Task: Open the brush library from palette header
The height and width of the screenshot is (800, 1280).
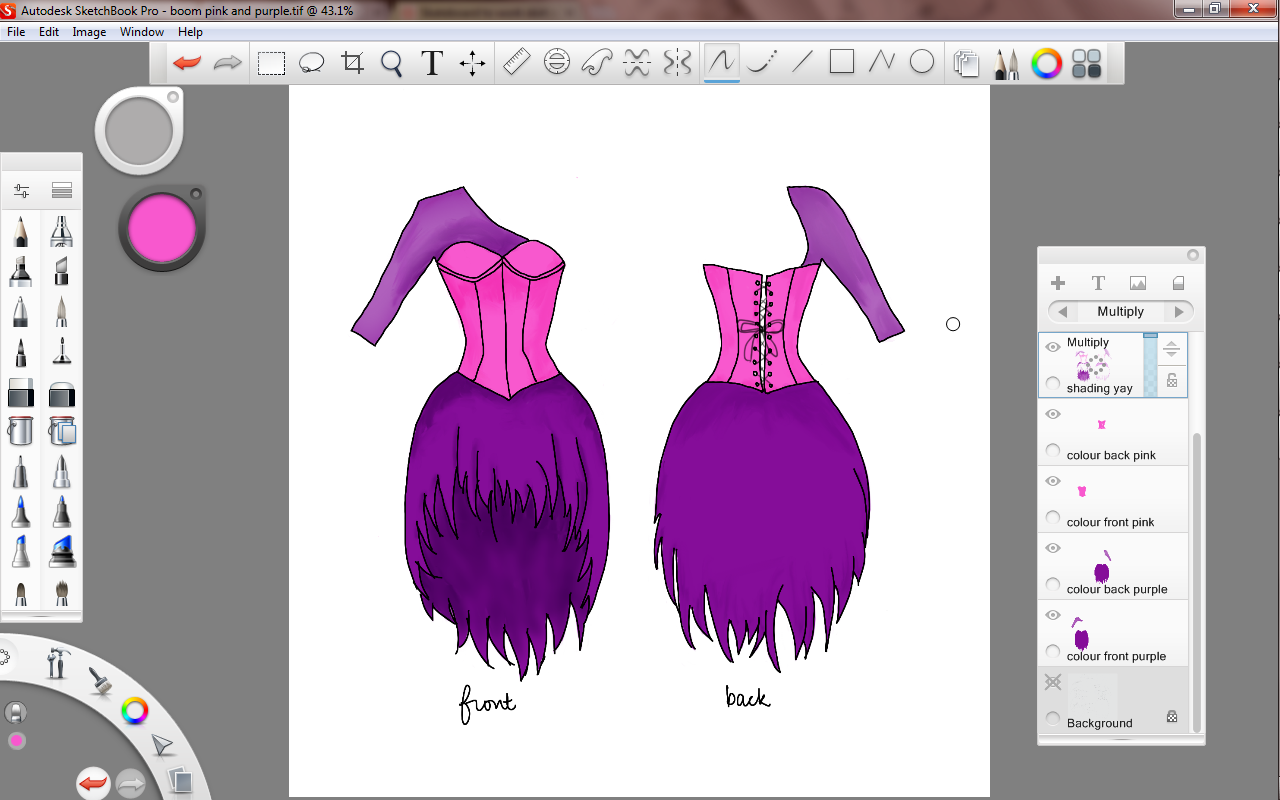Action: coord(62,190)
